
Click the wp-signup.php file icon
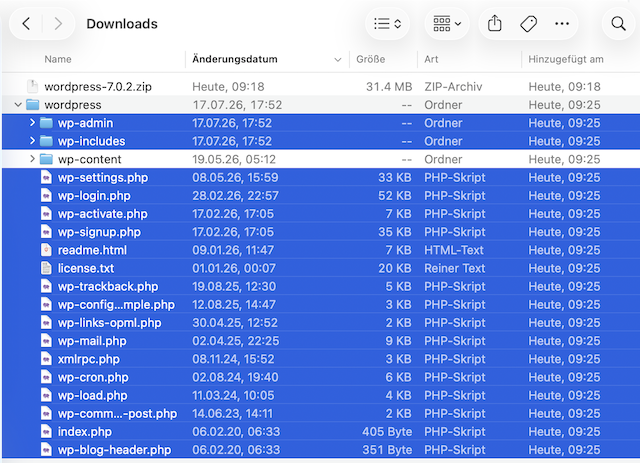pos(47,232)
